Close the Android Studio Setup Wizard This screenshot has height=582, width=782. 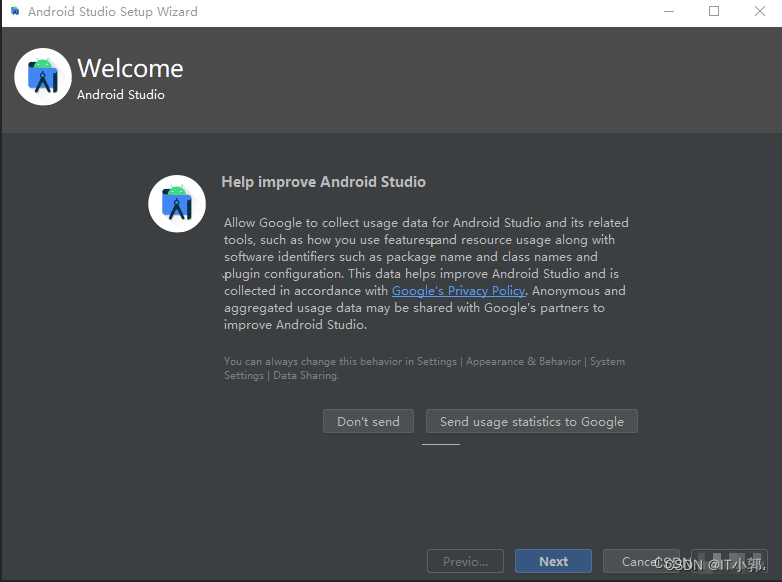pos(760,11)
